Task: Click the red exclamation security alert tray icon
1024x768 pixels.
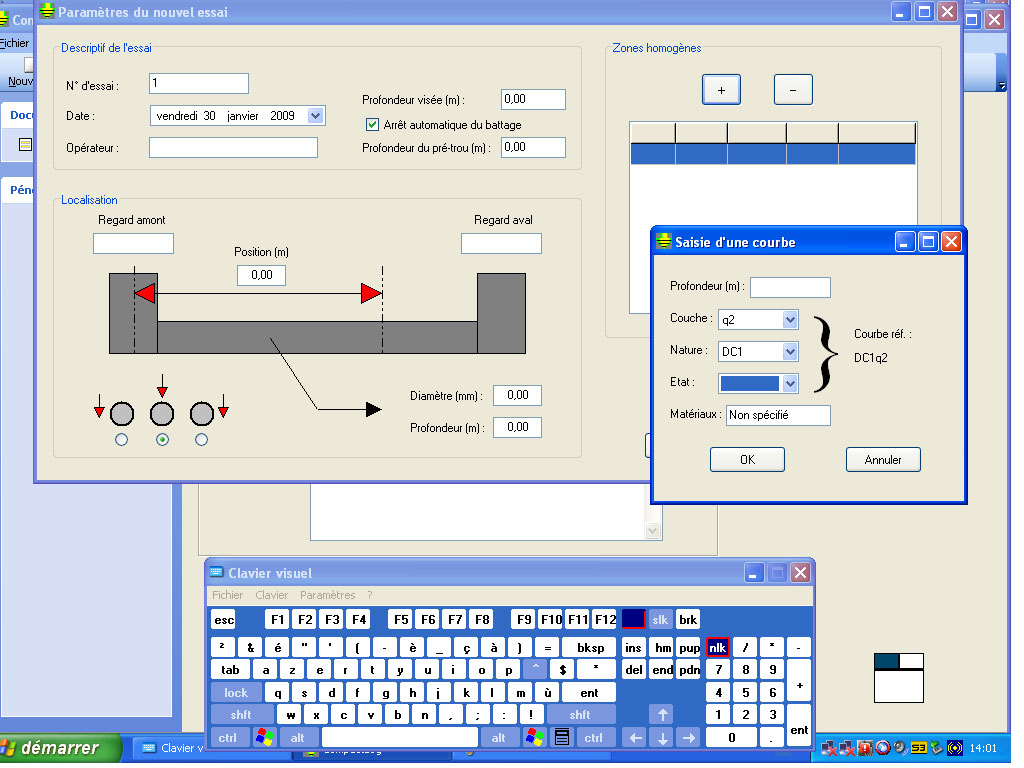Action: pyautogui.click(x=865, y=748)
